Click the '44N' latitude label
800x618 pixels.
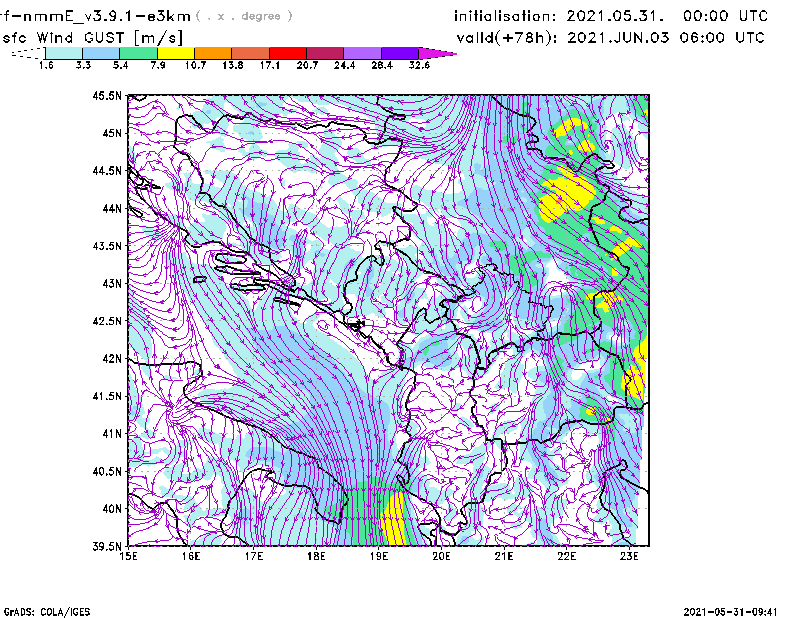pos(112,208)
